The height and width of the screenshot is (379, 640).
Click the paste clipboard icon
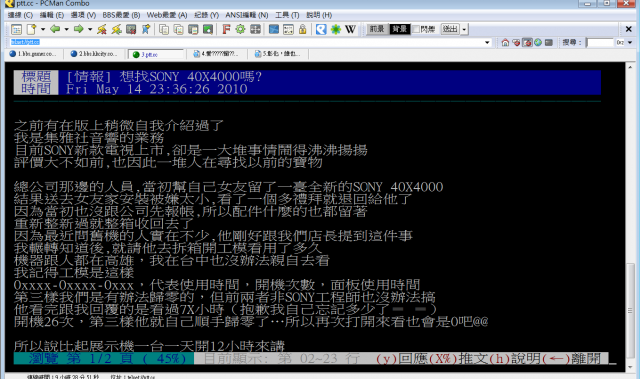[x=193, y=29]
